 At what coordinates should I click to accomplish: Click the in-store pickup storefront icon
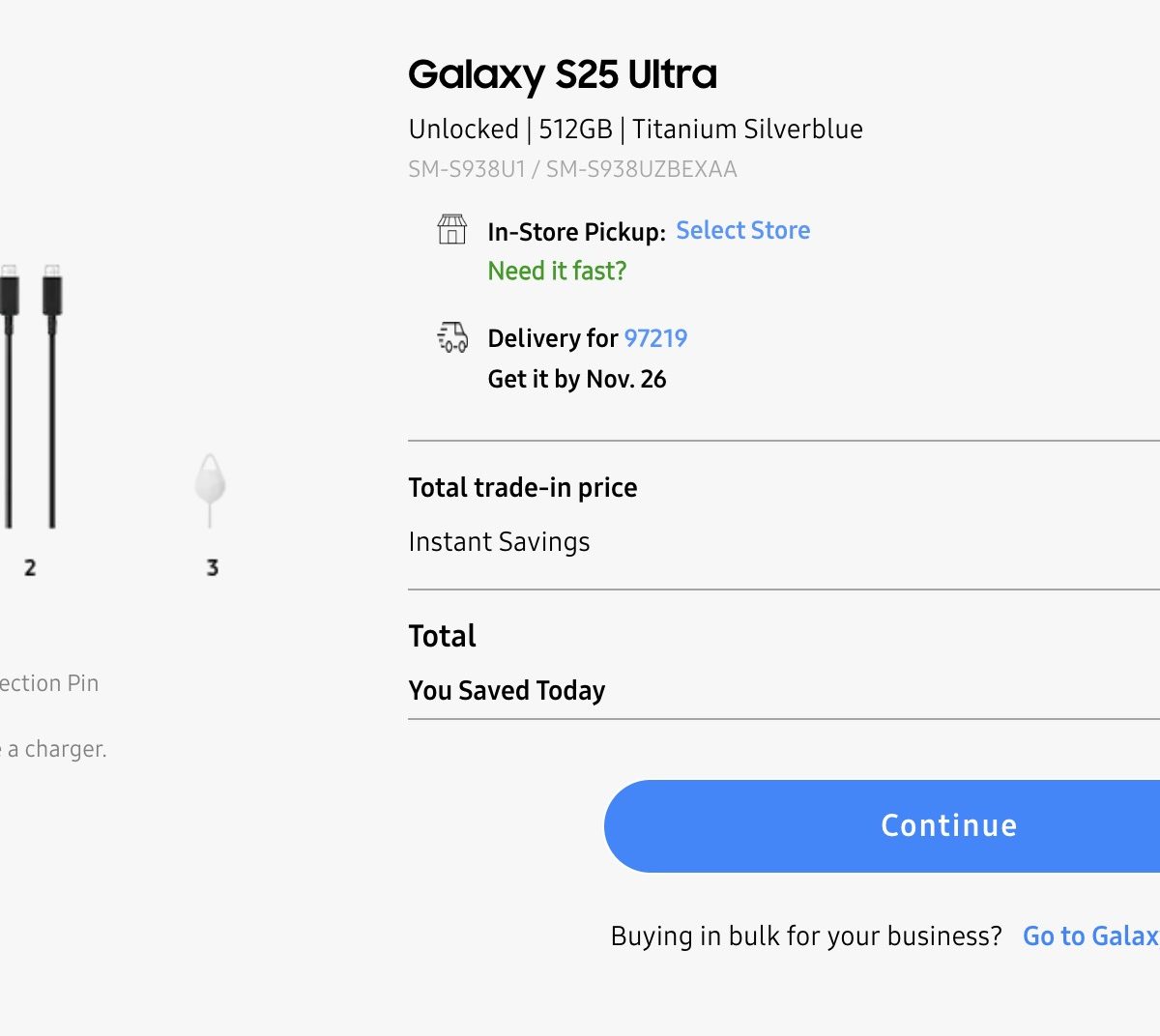[x=451, y=230]
